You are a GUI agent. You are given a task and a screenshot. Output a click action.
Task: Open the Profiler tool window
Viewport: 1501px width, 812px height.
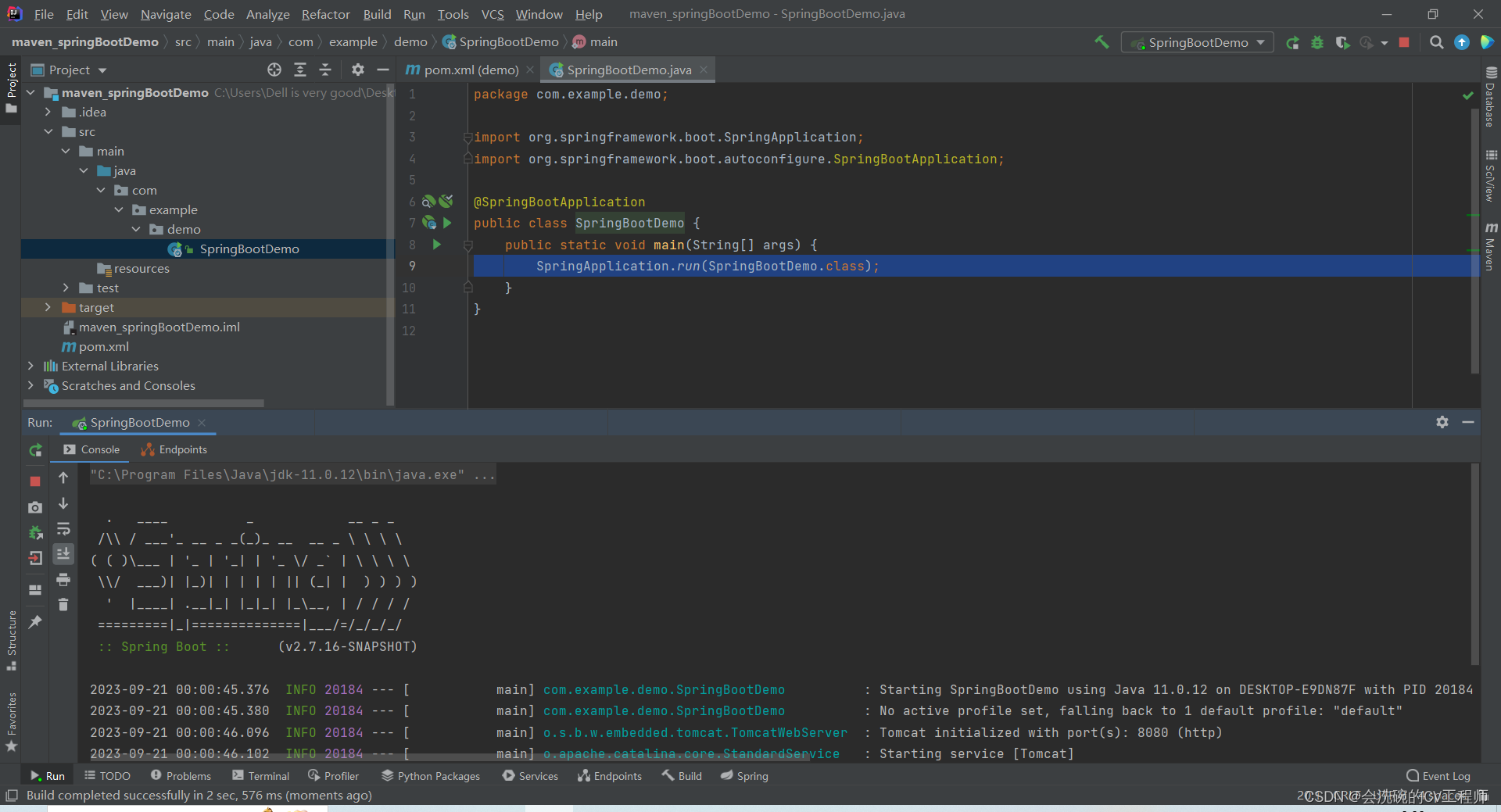pyautogui.click(x=334, y=776)
